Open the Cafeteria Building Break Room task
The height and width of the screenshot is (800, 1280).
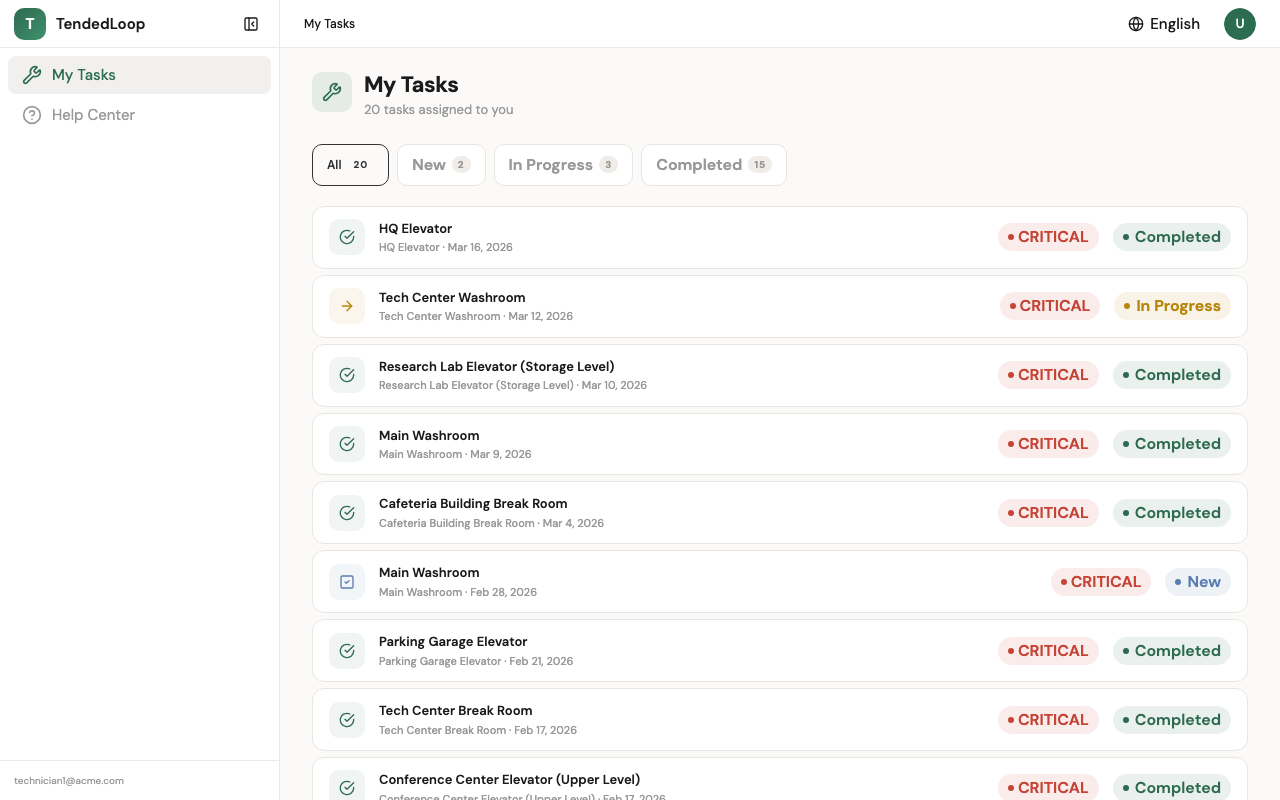click(x=473, y=504)
